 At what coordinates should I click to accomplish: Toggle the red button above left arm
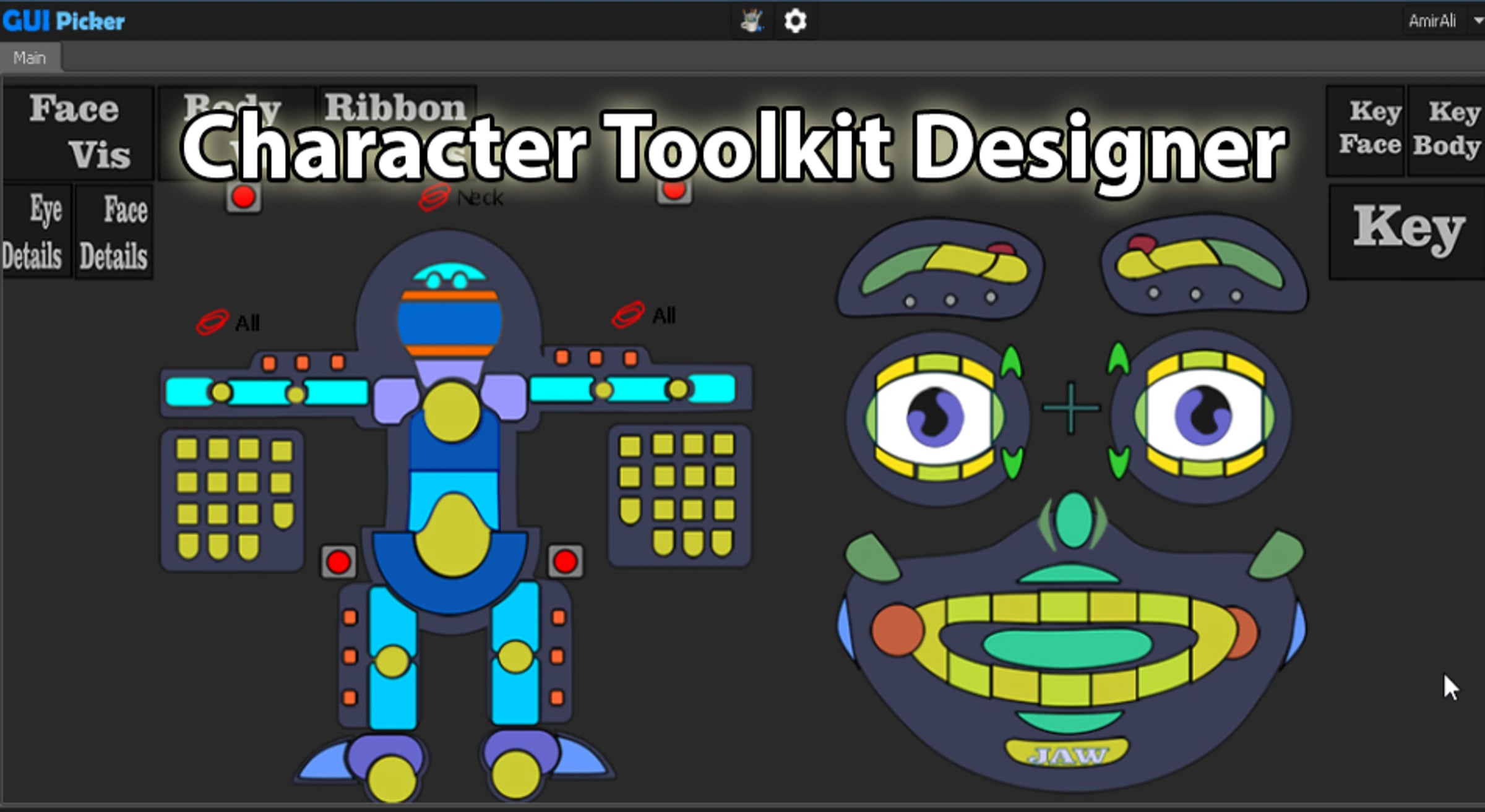point(243,198)
